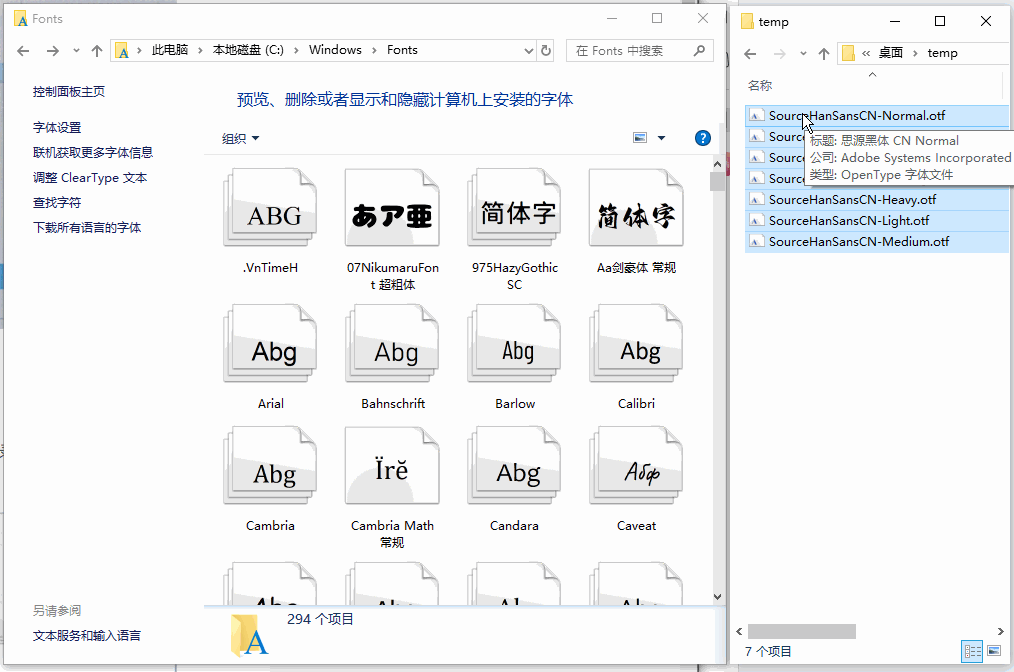Screen dimensions: 1014x672
Task: Open the .VnTimeH font icon
Action: click(270, 208)
